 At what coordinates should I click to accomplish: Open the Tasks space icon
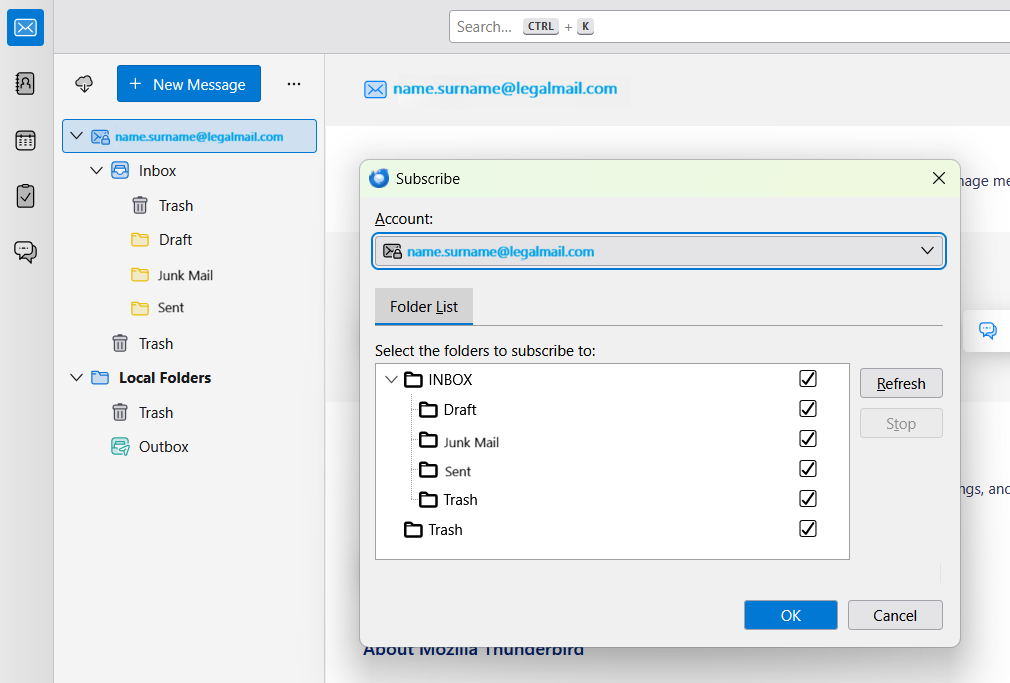(26, 196)
